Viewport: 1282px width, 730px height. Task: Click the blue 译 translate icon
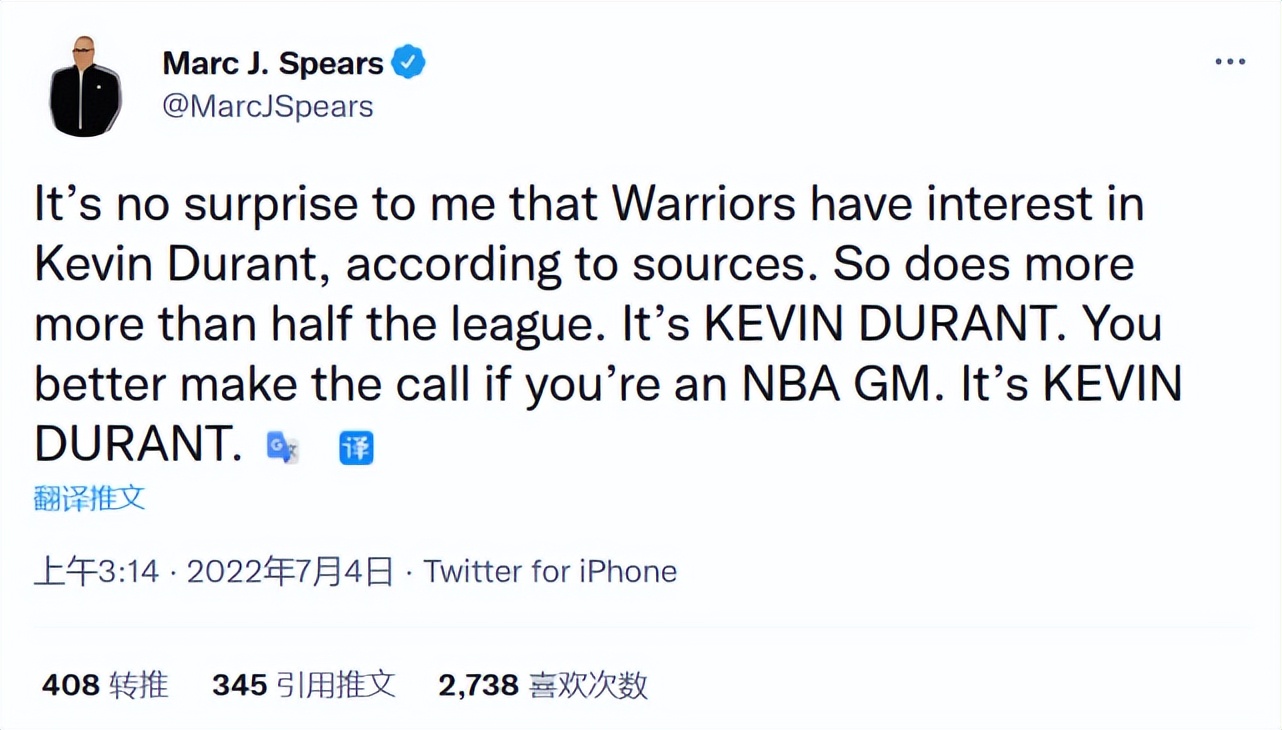click(x=356, y=447)
